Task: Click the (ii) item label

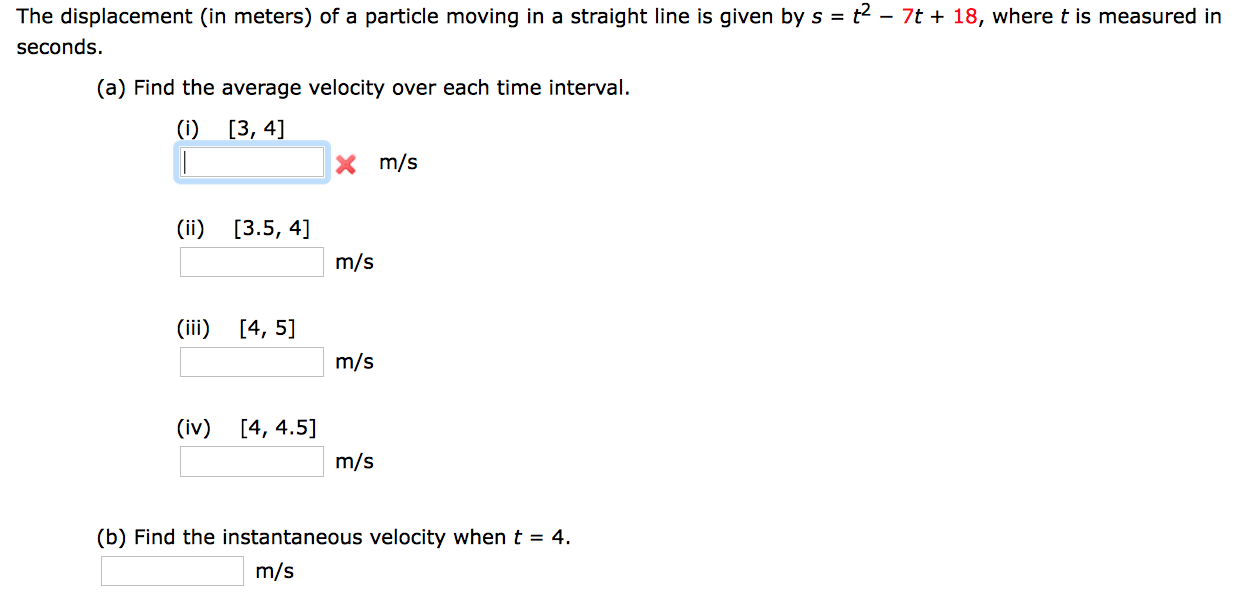Action: 191,227
